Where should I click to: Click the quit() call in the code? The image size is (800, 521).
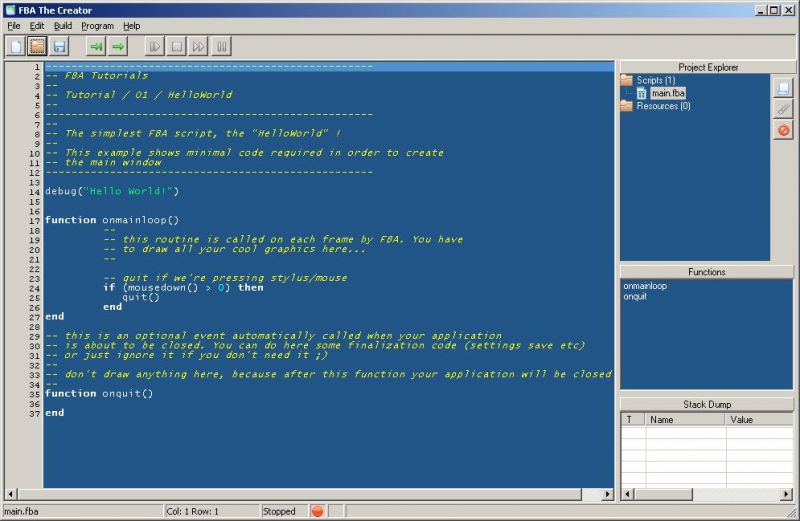[x=141, y=297]
